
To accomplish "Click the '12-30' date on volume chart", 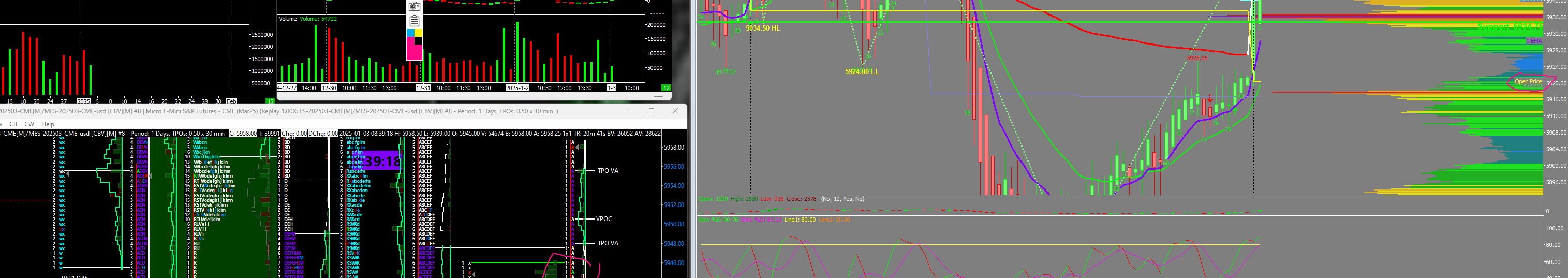I will click(329, 88).
